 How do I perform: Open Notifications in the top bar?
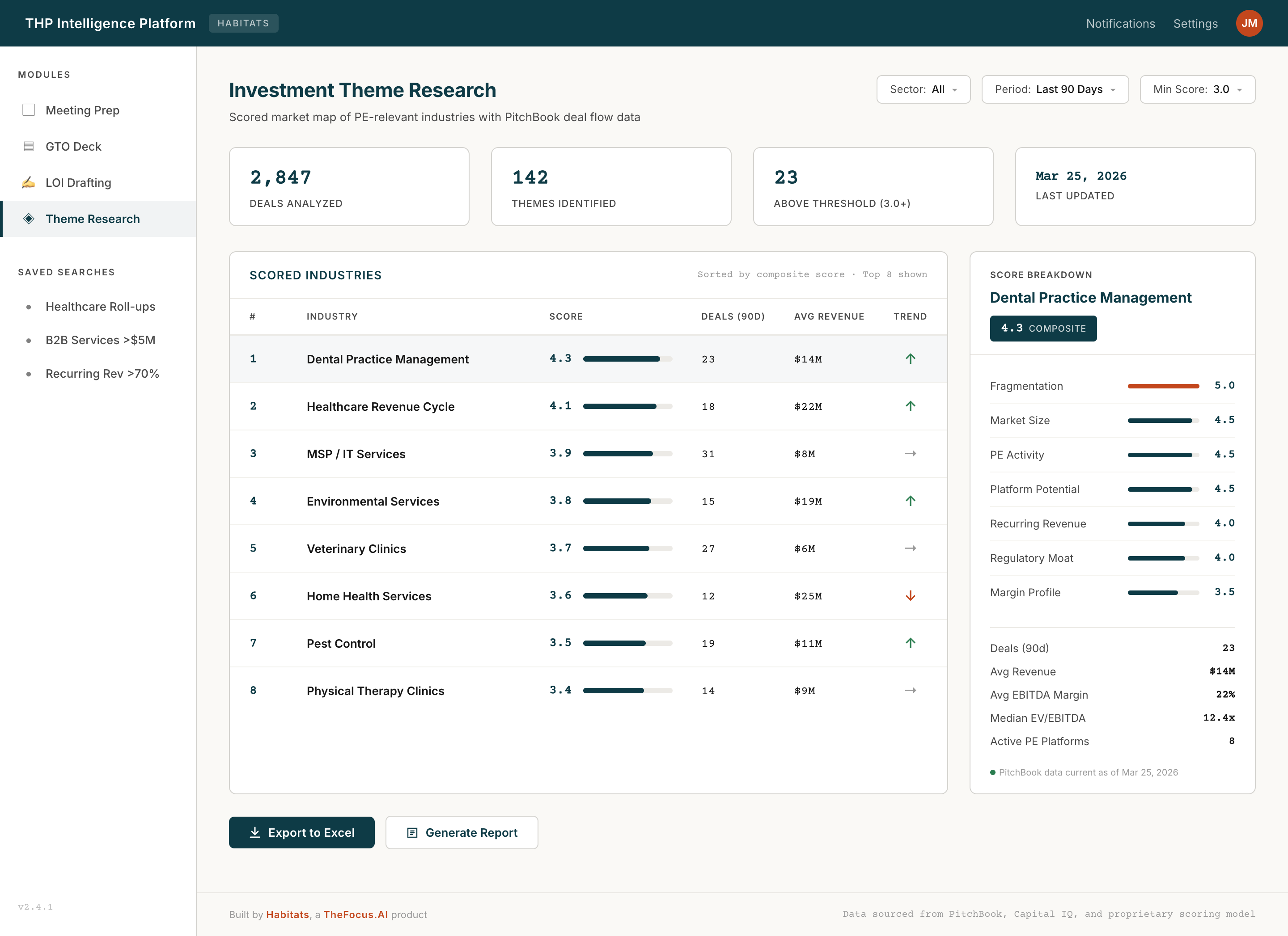(x=1120, y=23)
